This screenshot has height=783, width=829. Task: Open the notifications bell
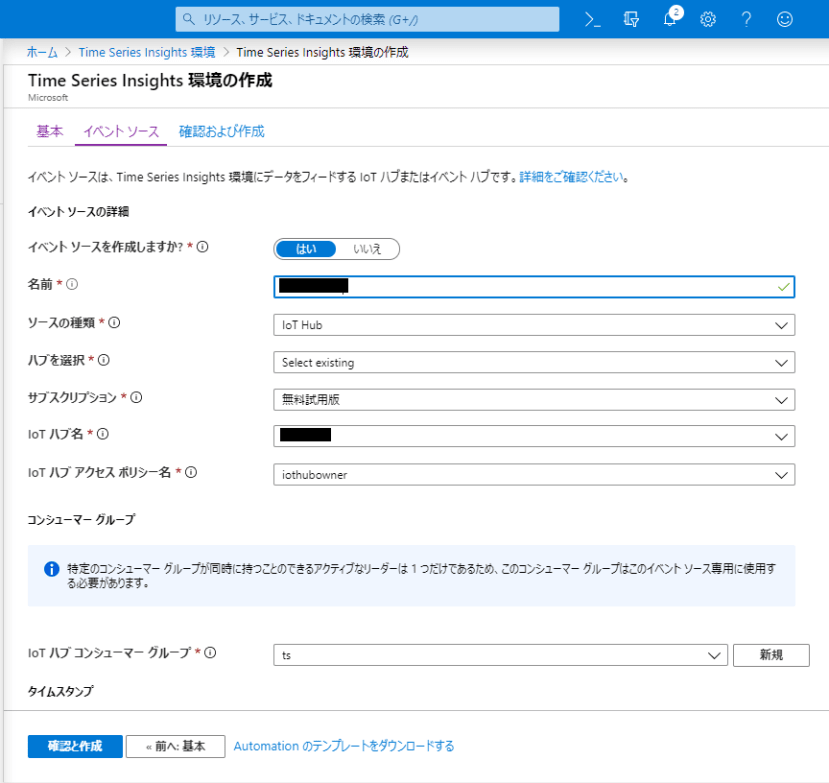click(669, 20)
